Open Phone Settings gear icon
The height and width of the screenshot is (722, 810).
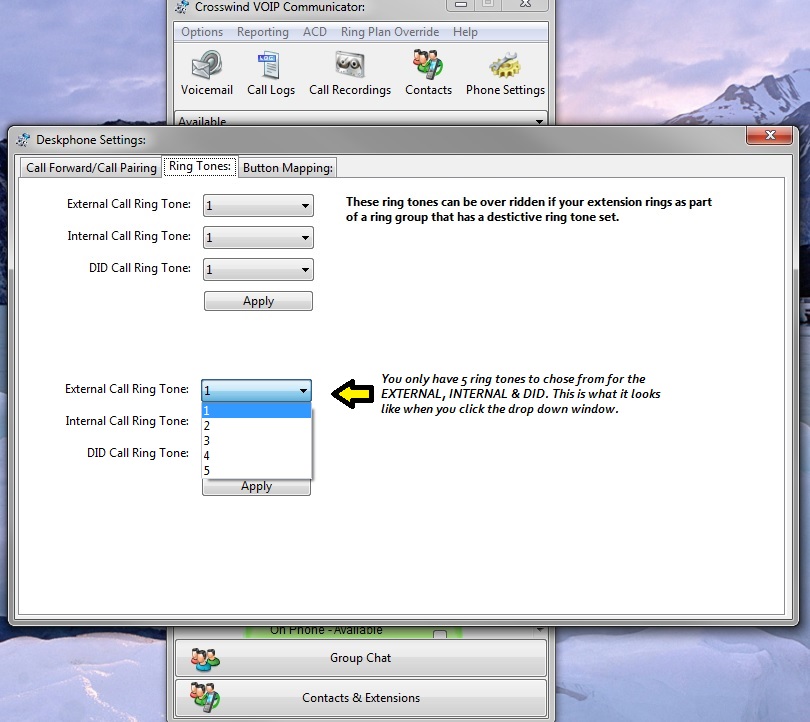505,67
